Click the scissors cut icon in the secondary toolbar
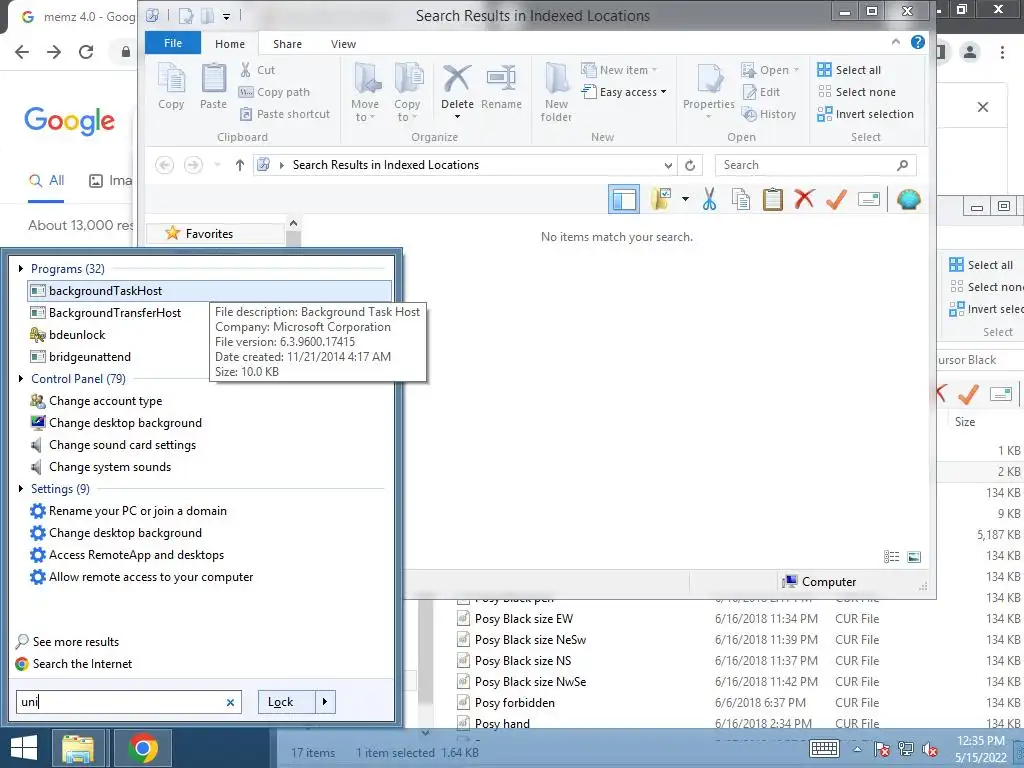The width and height of the screenshot is (1024, 768). [709, 199]
